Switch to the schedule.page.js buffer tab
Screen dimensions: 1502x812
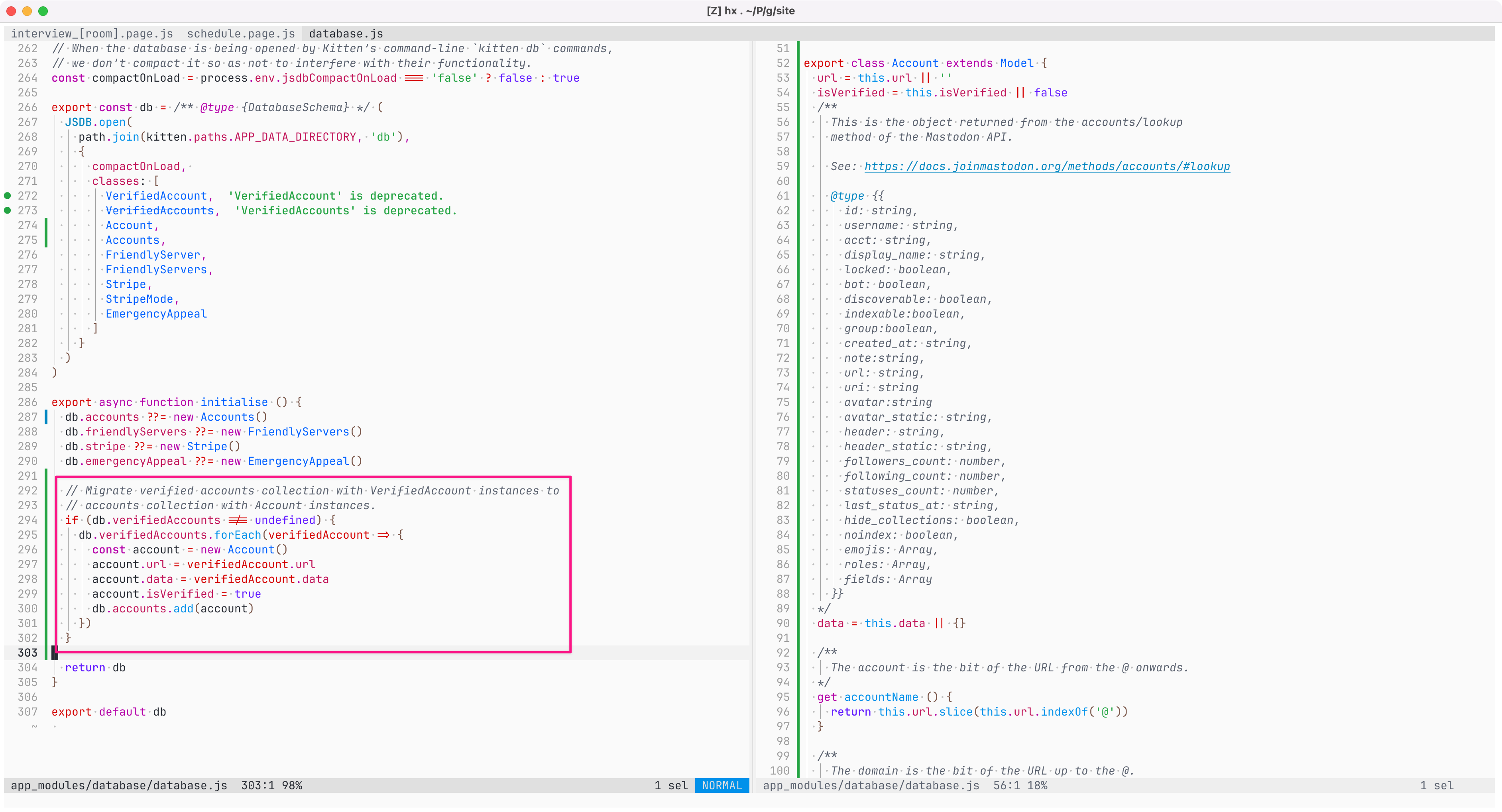pyautogui.click(x=241, y=34)
